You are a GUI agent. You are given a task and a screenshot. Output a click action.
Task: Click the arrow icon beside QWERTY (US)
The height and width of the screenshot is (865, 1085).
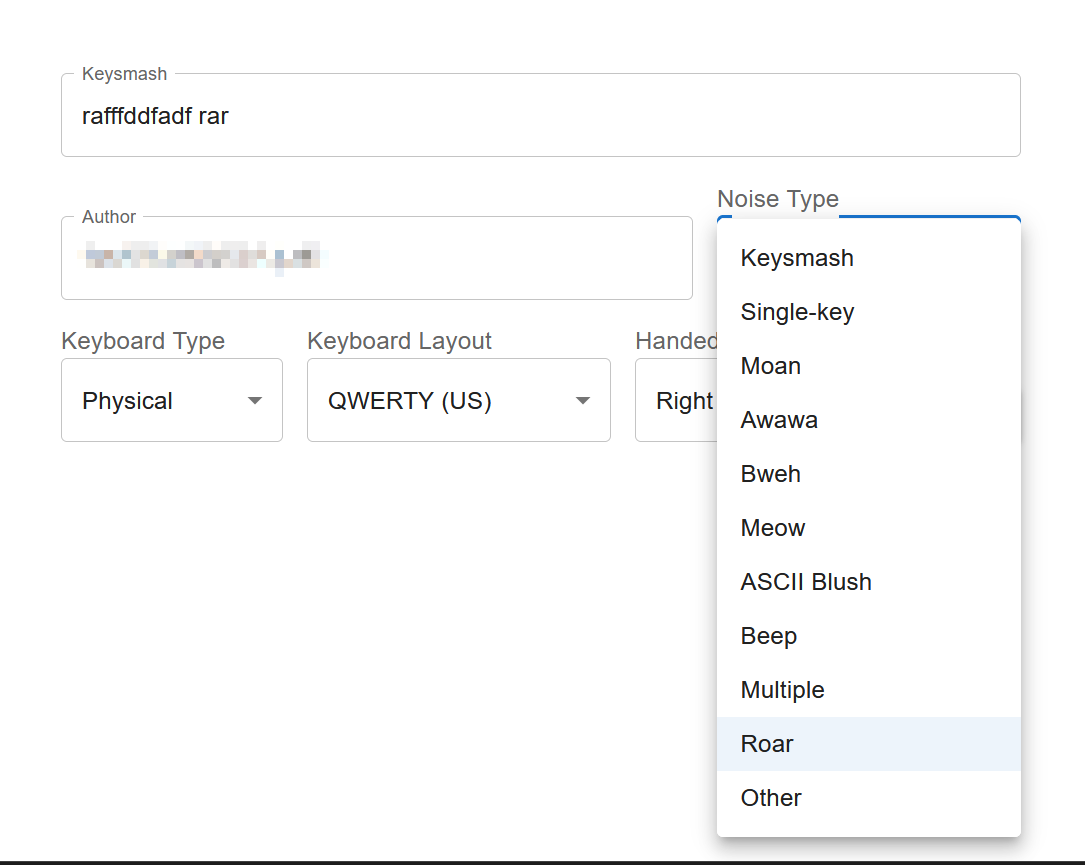[x=583, y=401]
